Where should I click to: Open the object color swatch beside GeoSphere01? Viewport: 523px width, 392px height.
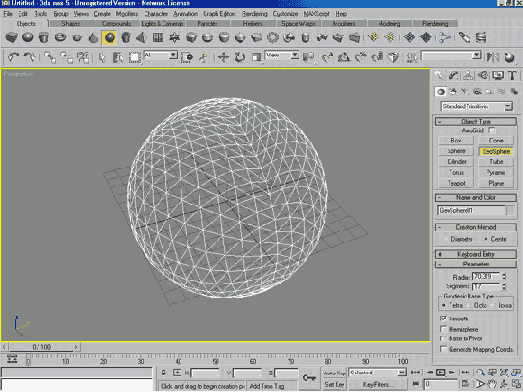[x=510, y=210]
